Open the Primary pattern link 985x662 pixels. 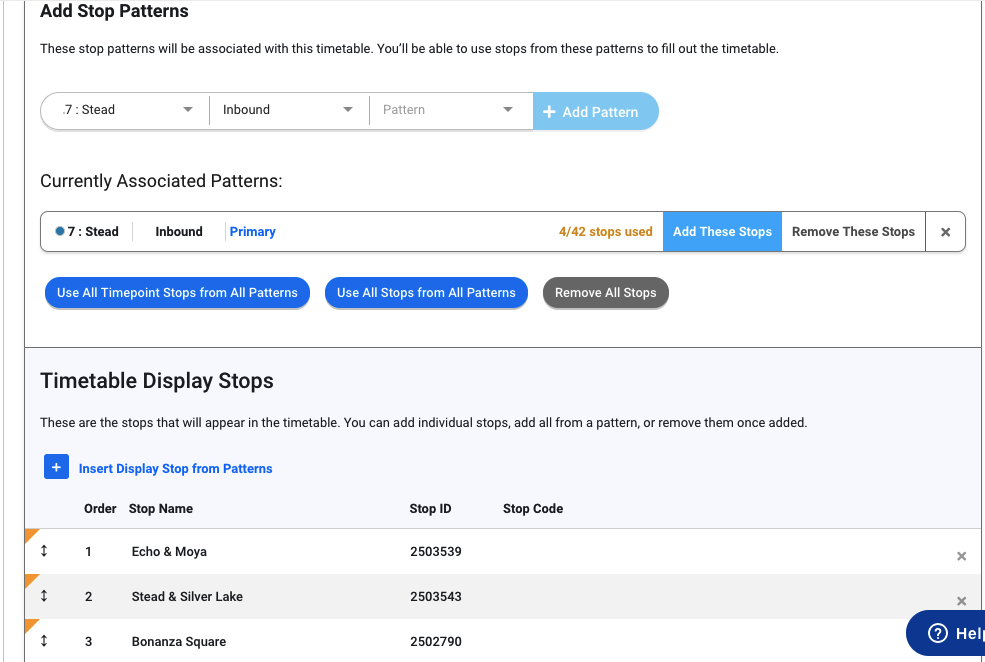coord(253,232)
